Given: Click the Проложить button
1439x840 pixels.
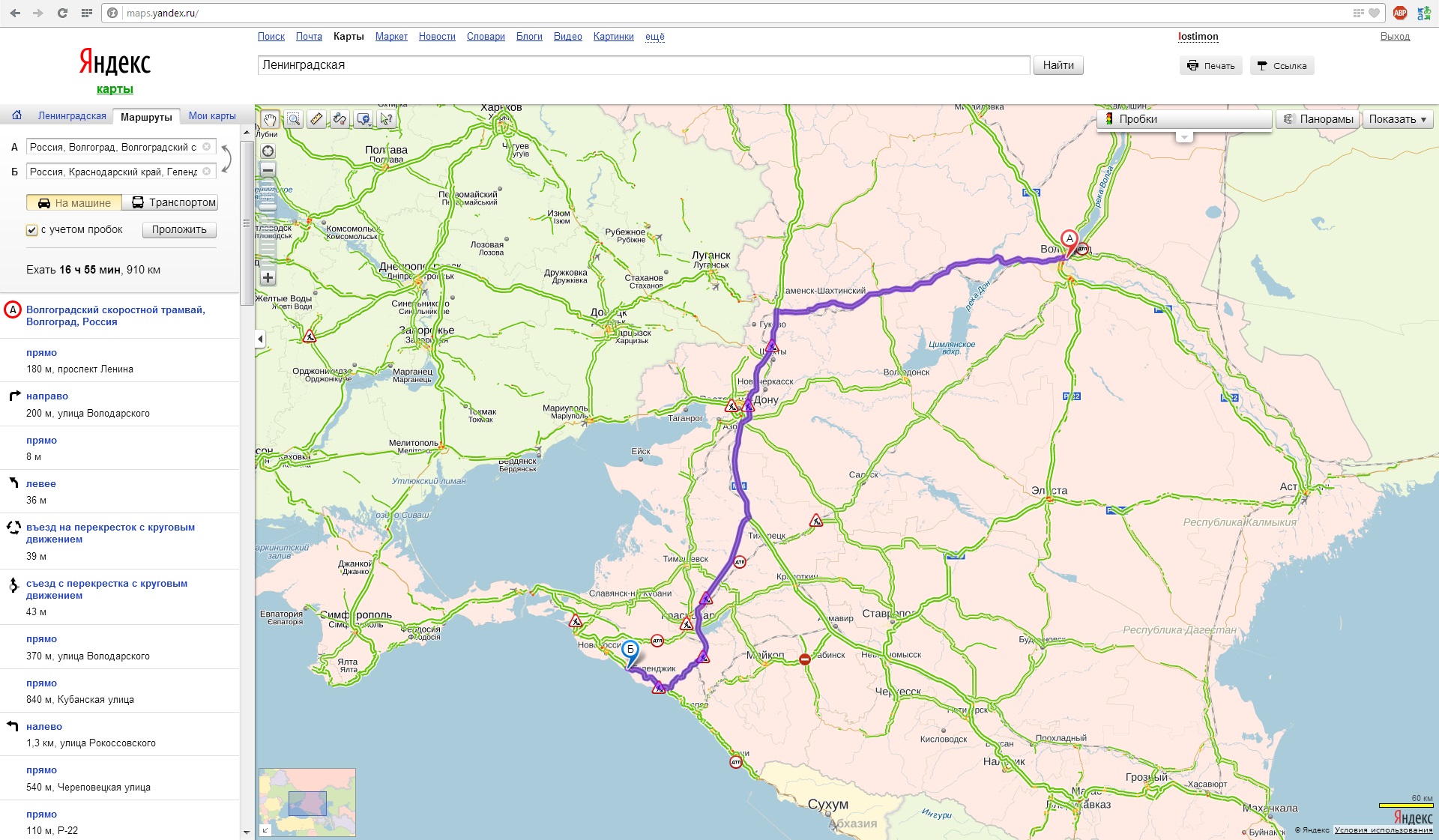Looking at the screenshot, I should click(179, 230).
